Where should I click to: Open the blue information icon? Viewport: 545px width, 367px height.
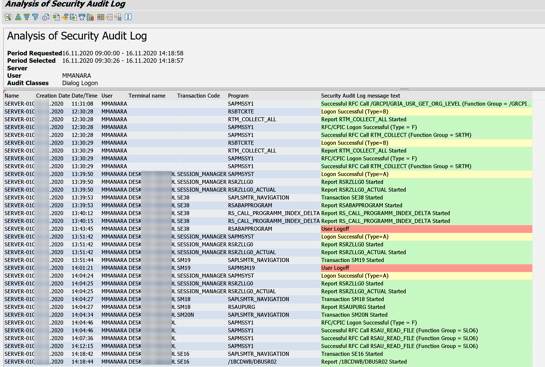(128, 17)
